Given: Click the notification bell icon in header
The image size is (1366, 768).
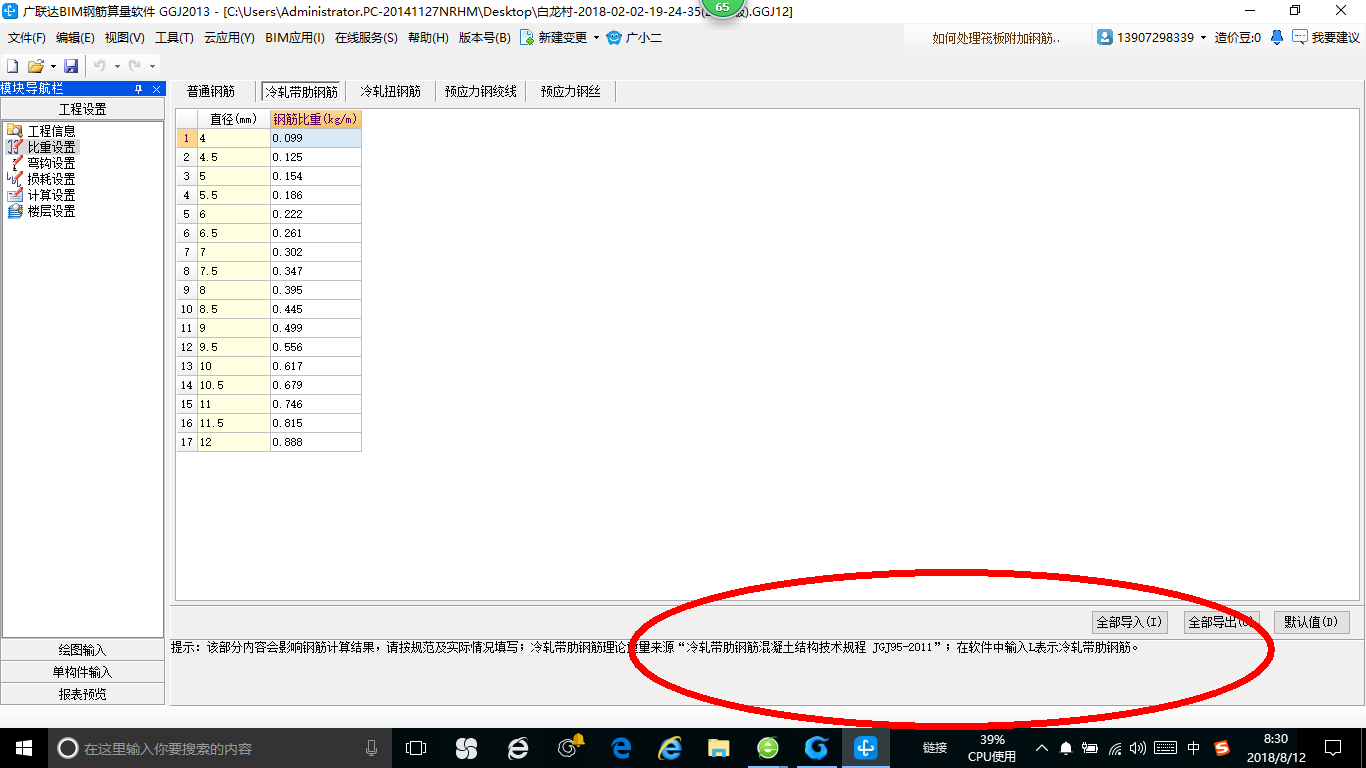Looking at the screenshot, I should [1277, 37].
